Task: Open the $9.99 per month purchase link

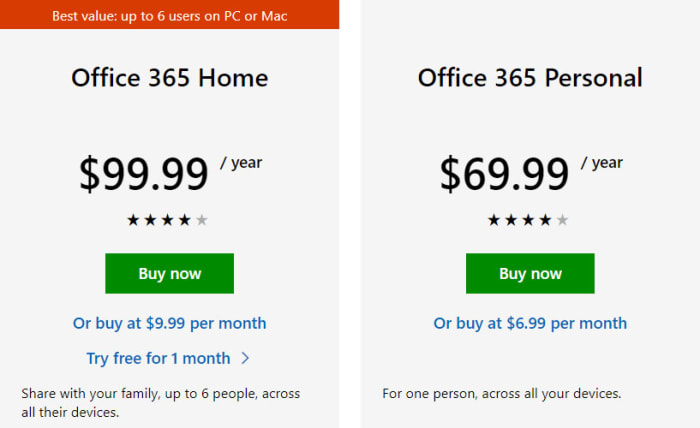Action: (x=169, y=323)
